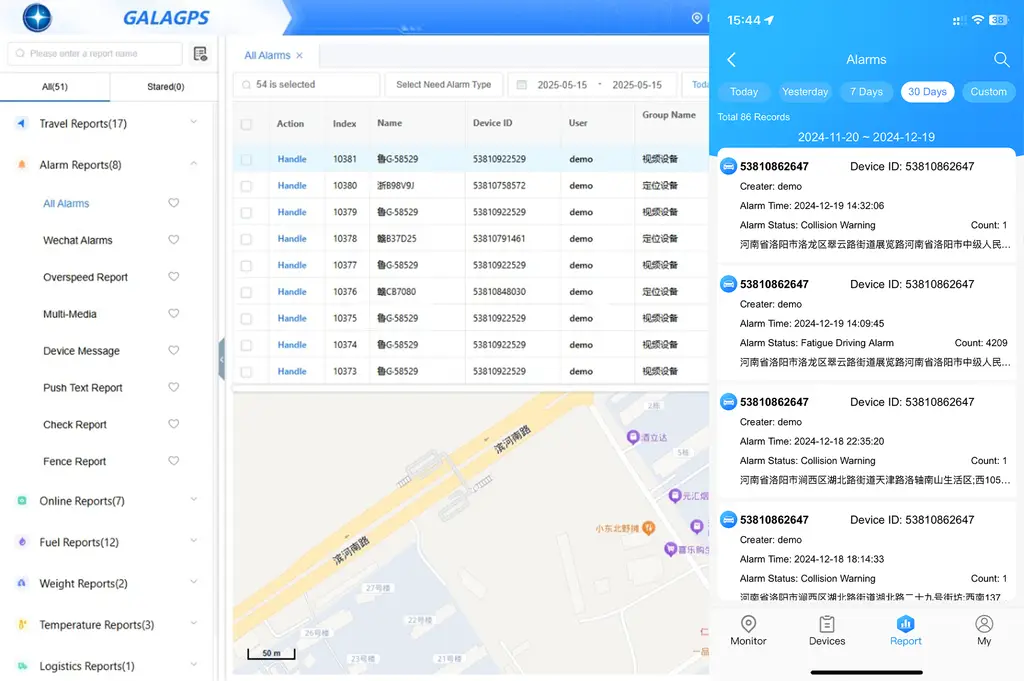Image resolution: width=1024 pixels, height=681 pixels.
Task: Check the row checkbox for index 10378
Action: [x=246, y=239]
